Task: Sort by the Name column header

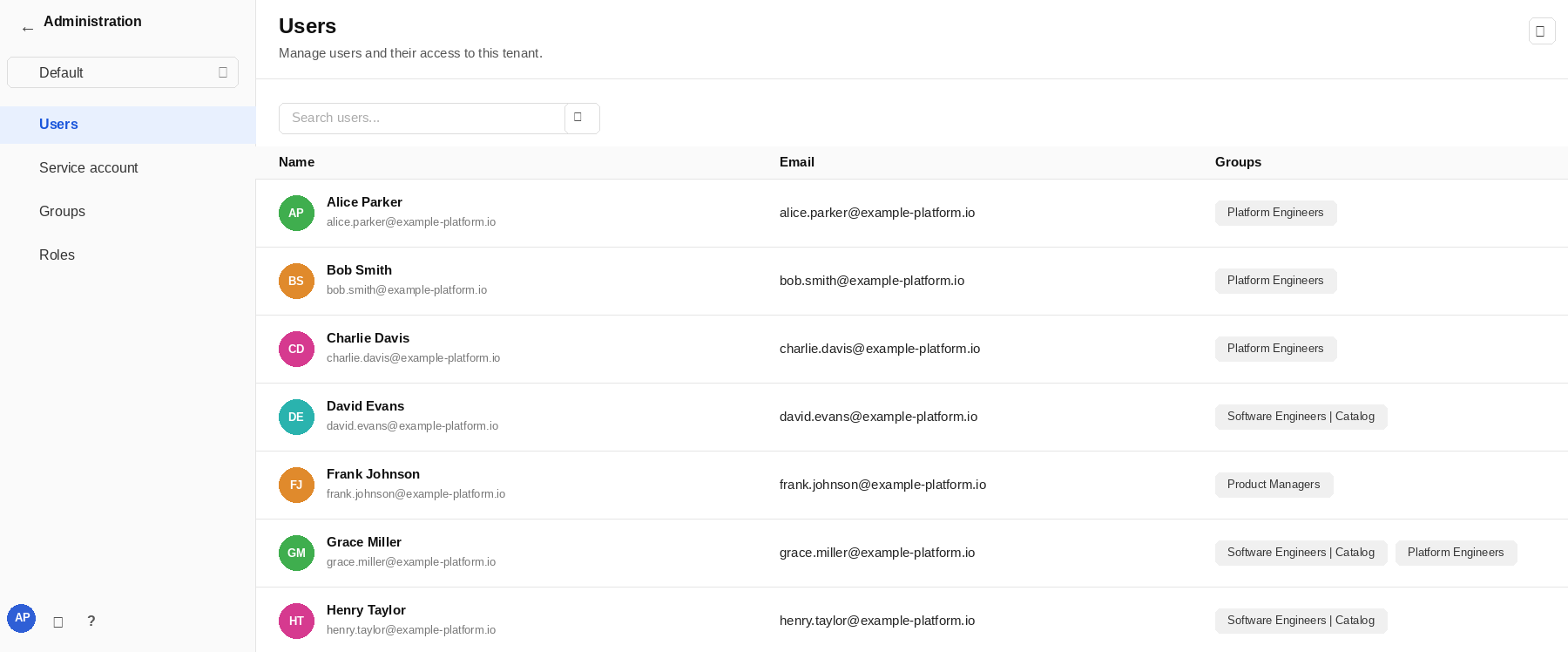Action: [x=296, y=162]
